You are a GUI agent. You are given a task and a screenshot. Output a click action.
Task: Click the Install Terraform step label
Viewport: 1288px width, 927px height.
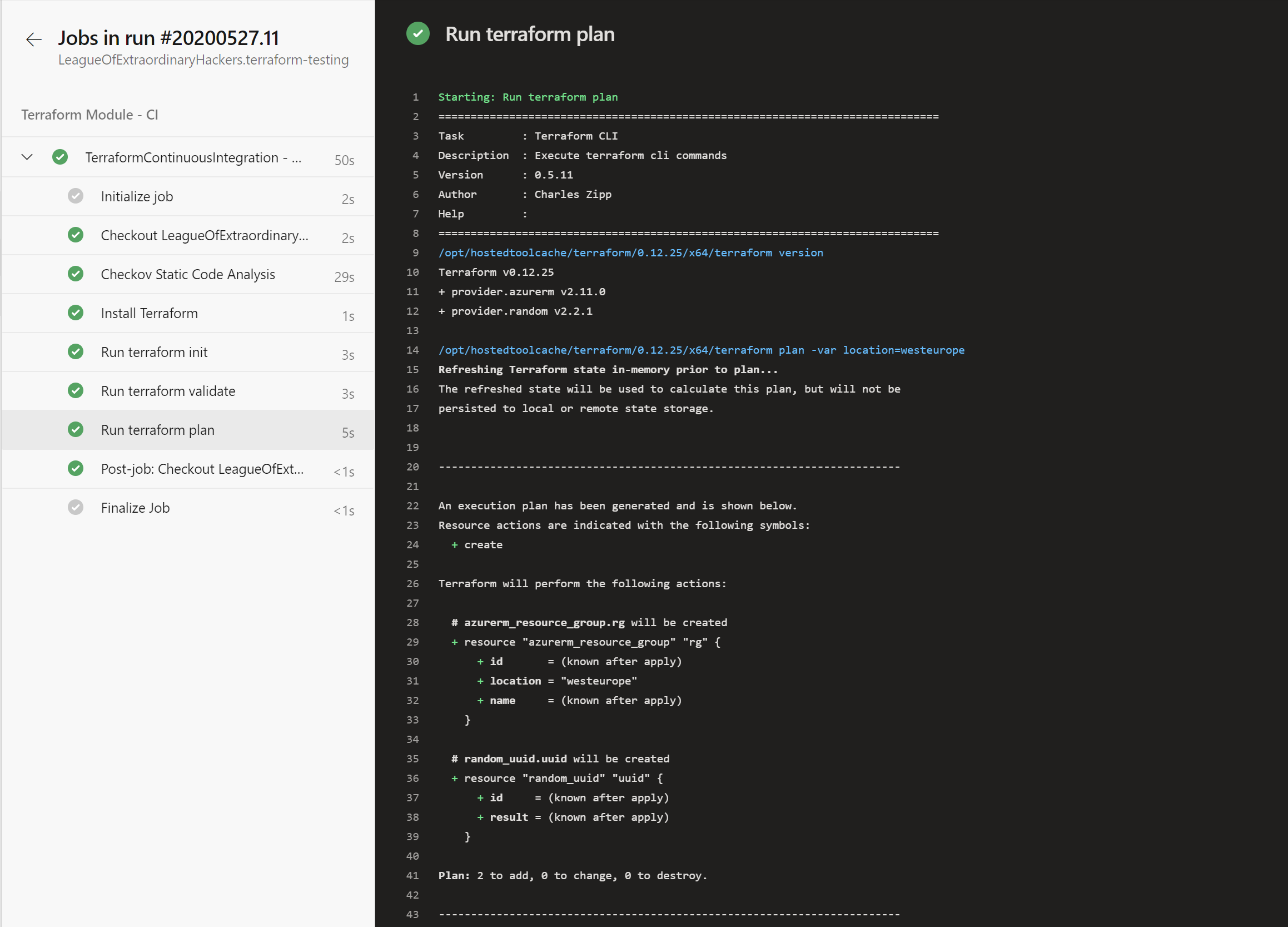[x=150, y=313]
